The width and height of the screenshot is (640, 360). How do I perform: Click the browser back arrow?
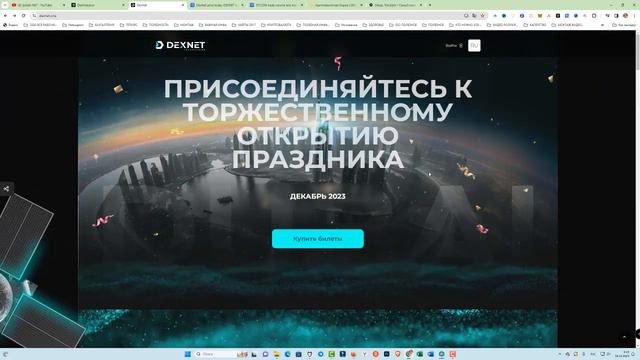pyautogui.click(x=5, y=16)
